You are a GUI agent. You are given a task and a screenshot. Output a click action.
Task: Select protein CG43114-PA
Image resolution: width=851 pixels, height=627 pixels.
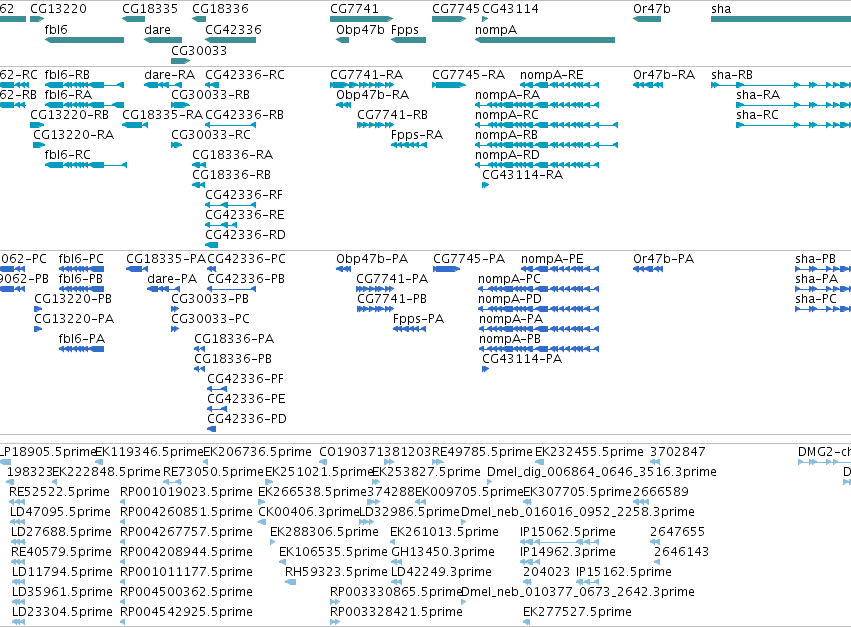[x=522, y=359]
